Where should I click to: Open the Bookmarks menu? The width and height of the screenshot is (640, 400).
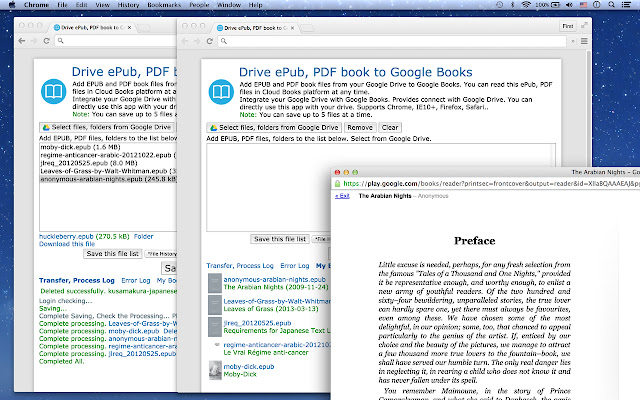click(x=165, y=5)
